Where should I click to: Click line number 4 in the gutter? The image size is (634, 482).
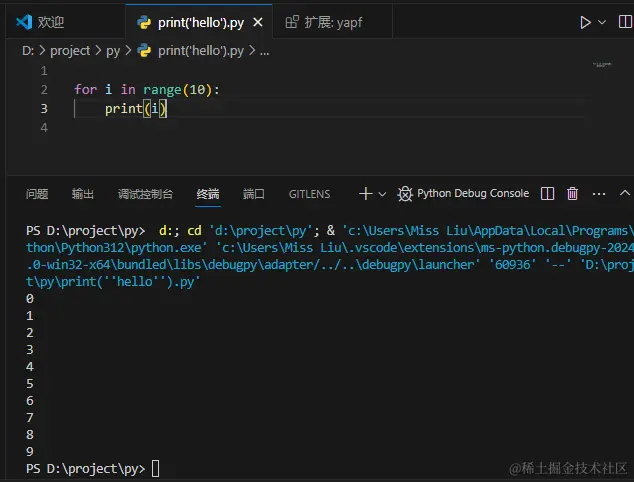click(x=44, y=127)
